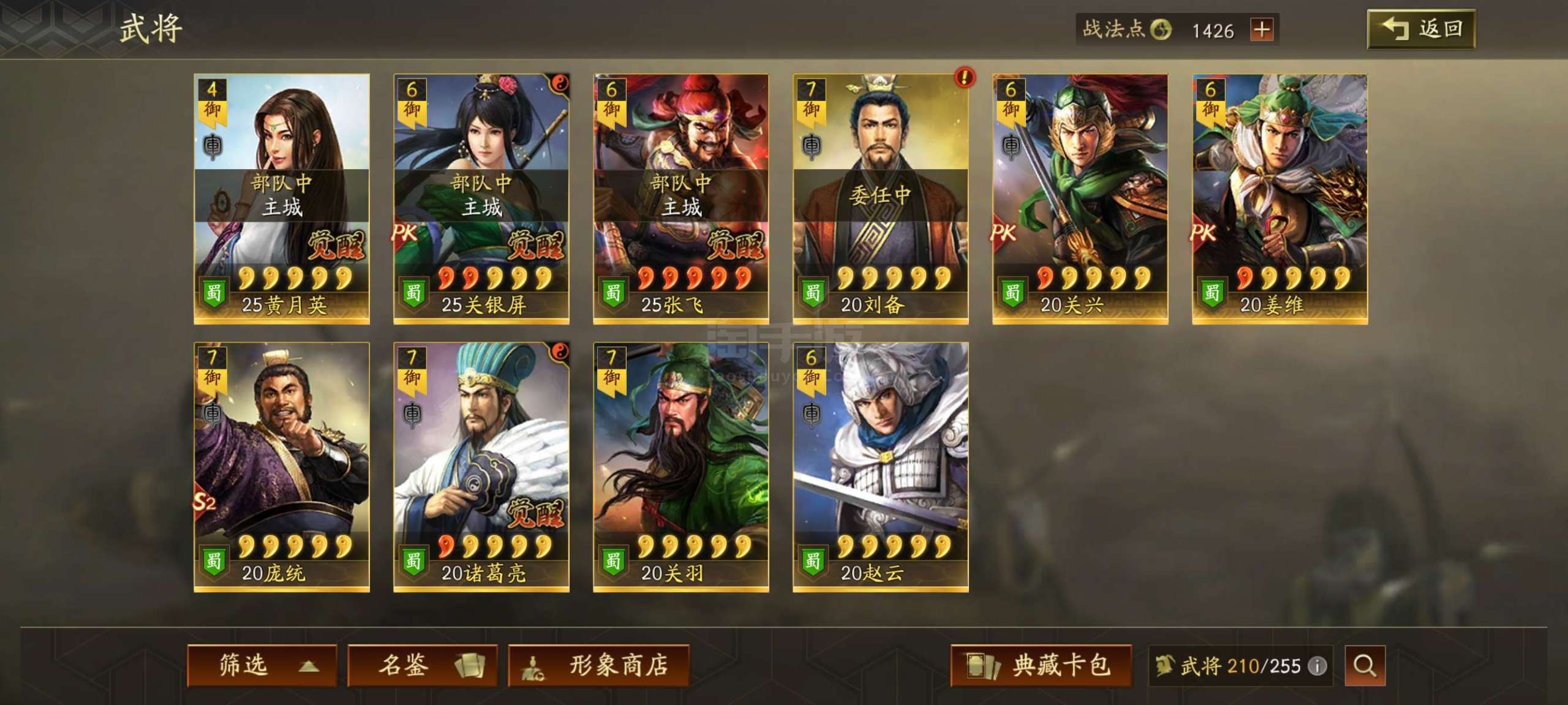Click the 返回 back button

[x=1421, y=29]
